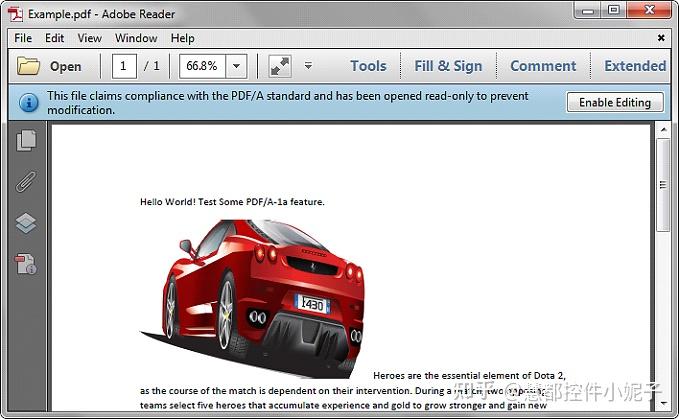Image resolution: width=679 pixels, height=419 pixels.
Task: Click the "Hello World! Test Some PDF/A-1a feature." text
Action: [x=232, y=202]
